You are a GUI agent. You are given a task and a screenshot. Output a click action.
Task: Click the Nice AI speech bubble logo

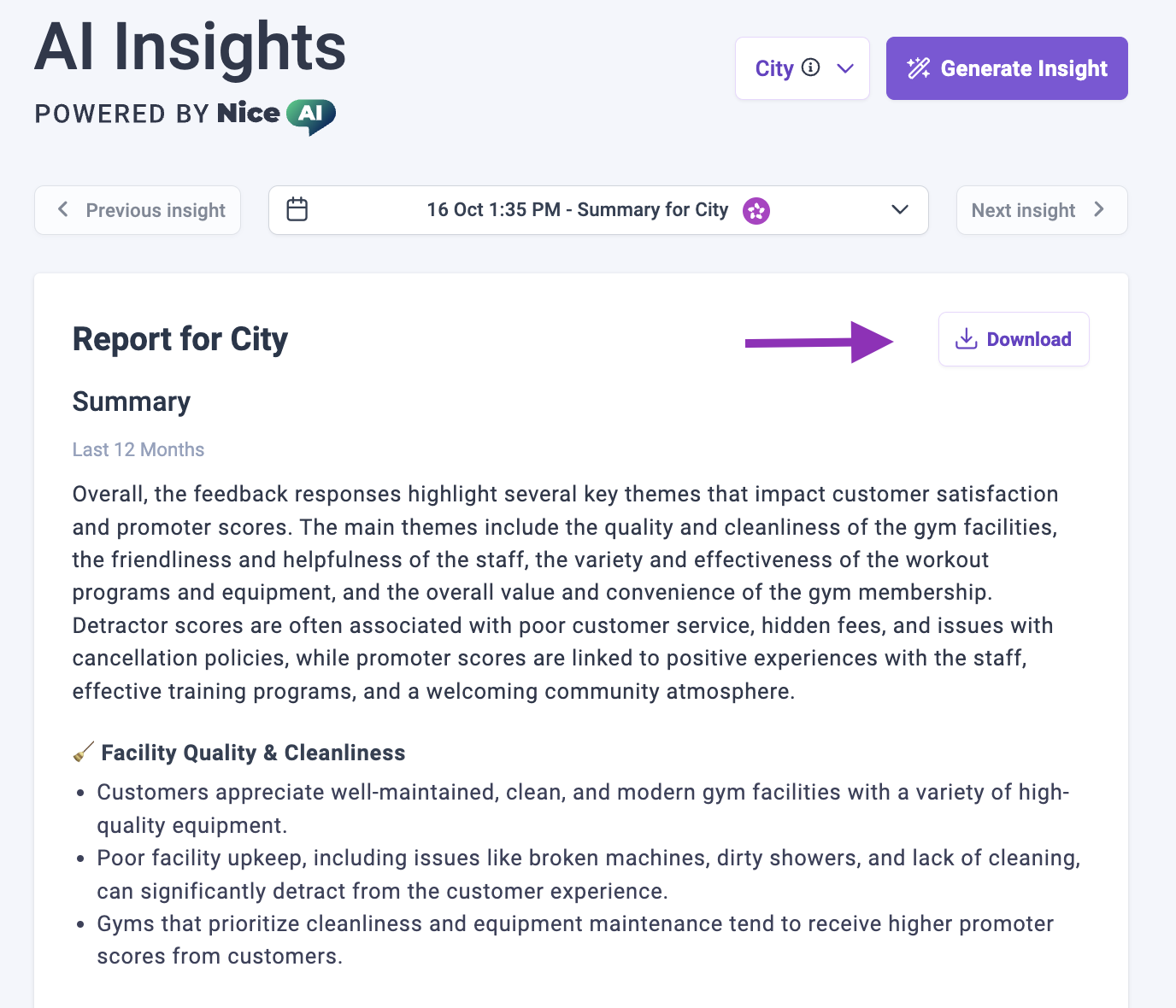pos(311,116)
